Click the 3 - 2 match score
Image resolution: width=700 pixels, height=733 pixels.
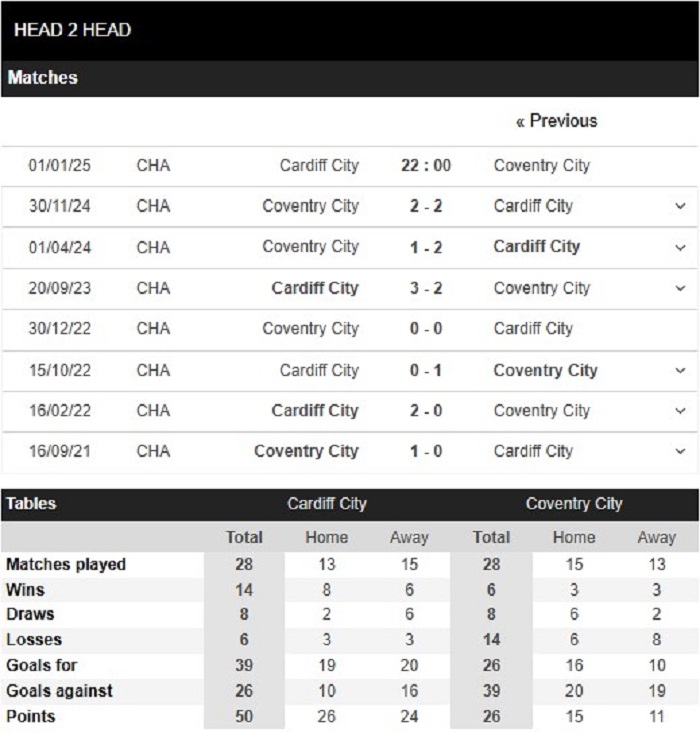click(426, 288)
